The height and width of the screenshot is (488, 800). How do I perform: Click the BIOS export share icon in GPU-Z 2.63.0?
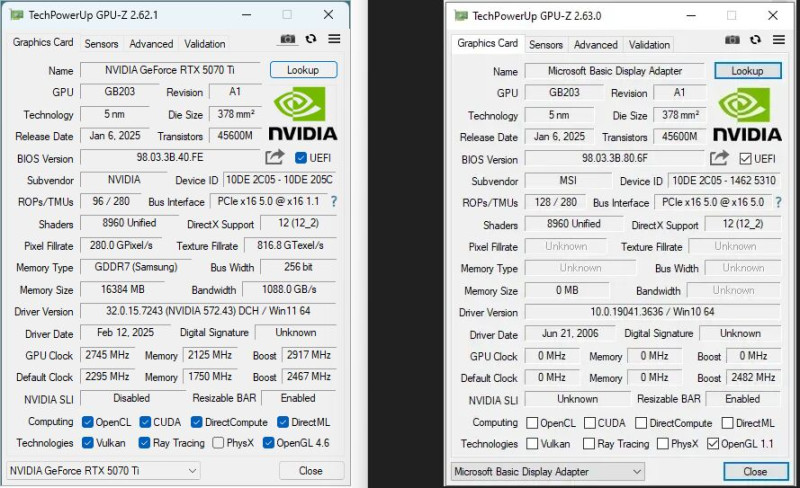(x=719, y=158)
